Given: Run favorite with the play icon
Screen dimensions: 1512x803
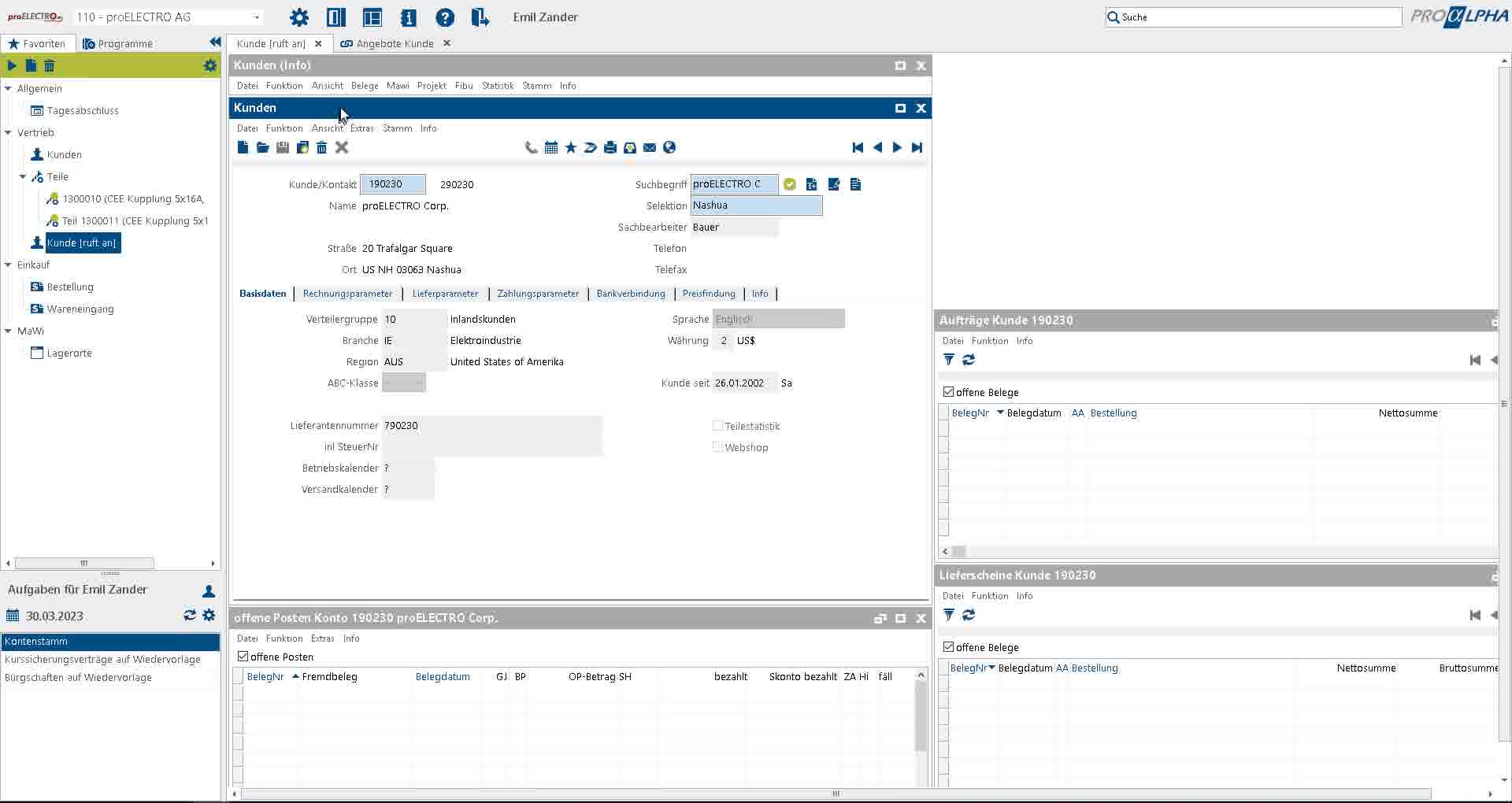Looking at the screenshot, I should 12,65.
